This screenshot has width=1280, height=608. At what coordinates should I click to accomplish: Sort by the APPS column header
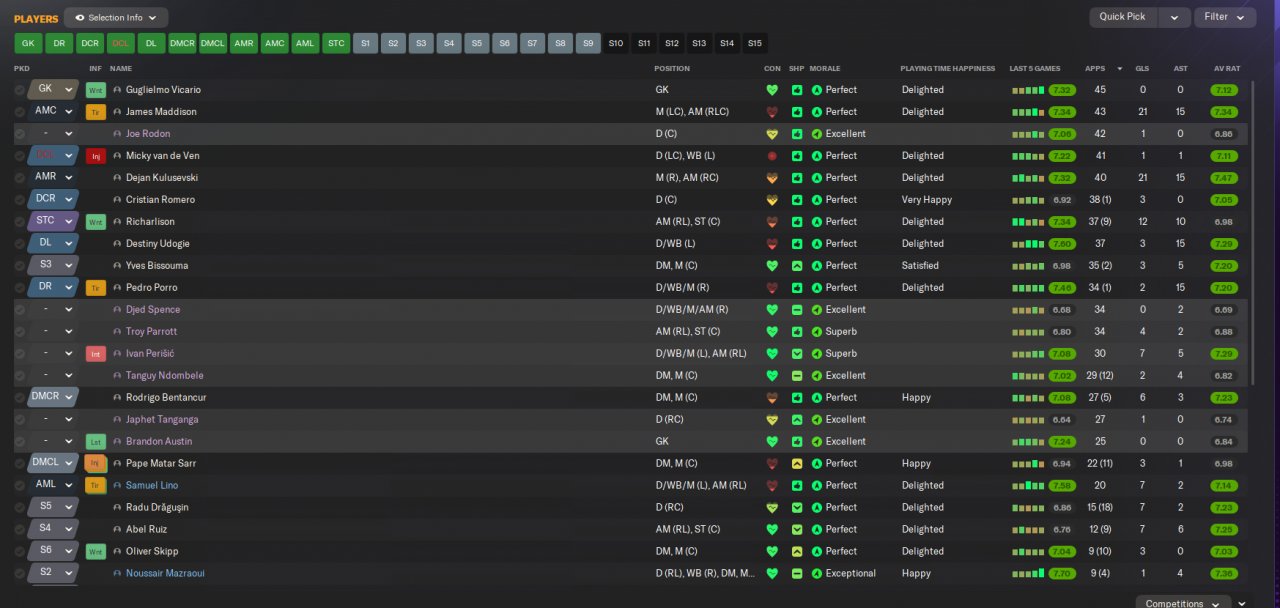[1095, 69]
